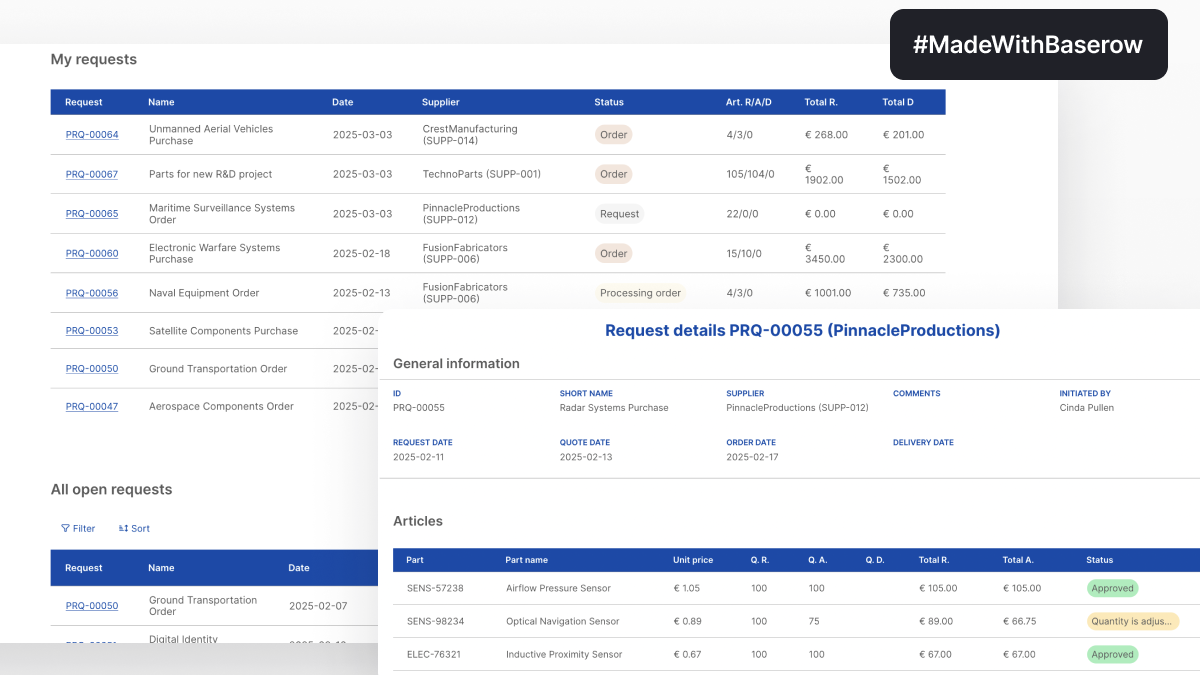Select part code SENS-57238
1200x675 pixels.
(x=435, y=588)
